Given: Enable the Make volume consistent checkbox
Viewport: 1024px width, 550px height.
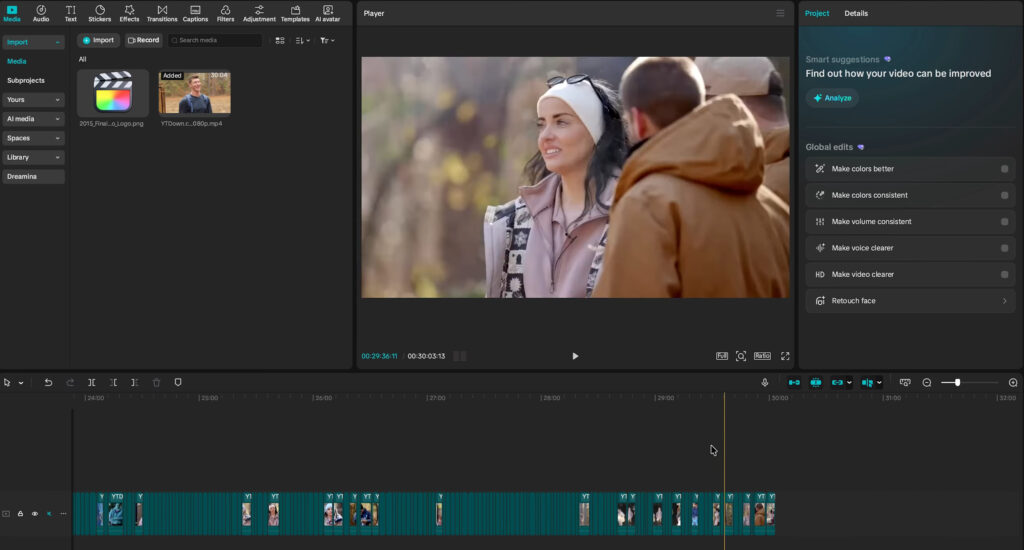Looking at the screenshot, I should 1004,221.
